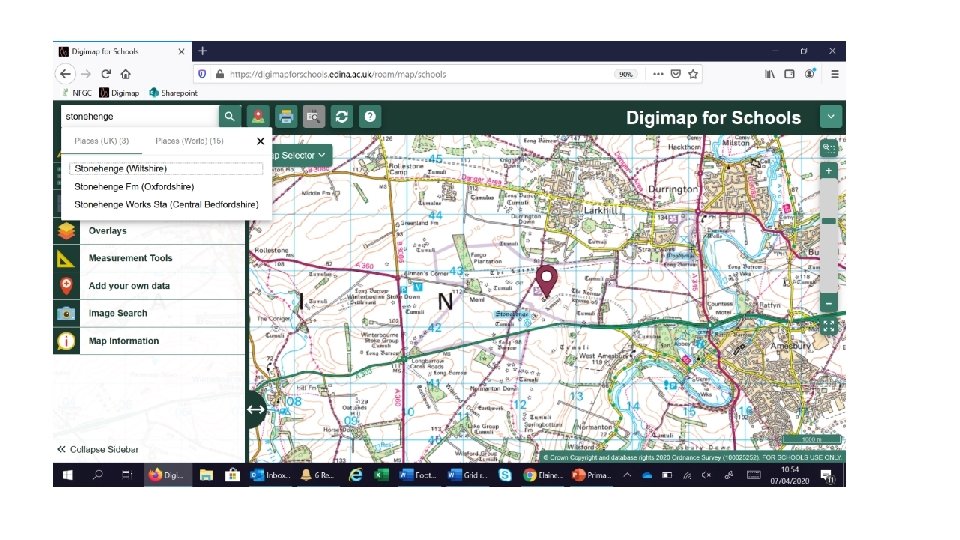Zoom out with the minus button
This screenshot has width=960, height=540.
pyautogui.click(x=828, y=303)
